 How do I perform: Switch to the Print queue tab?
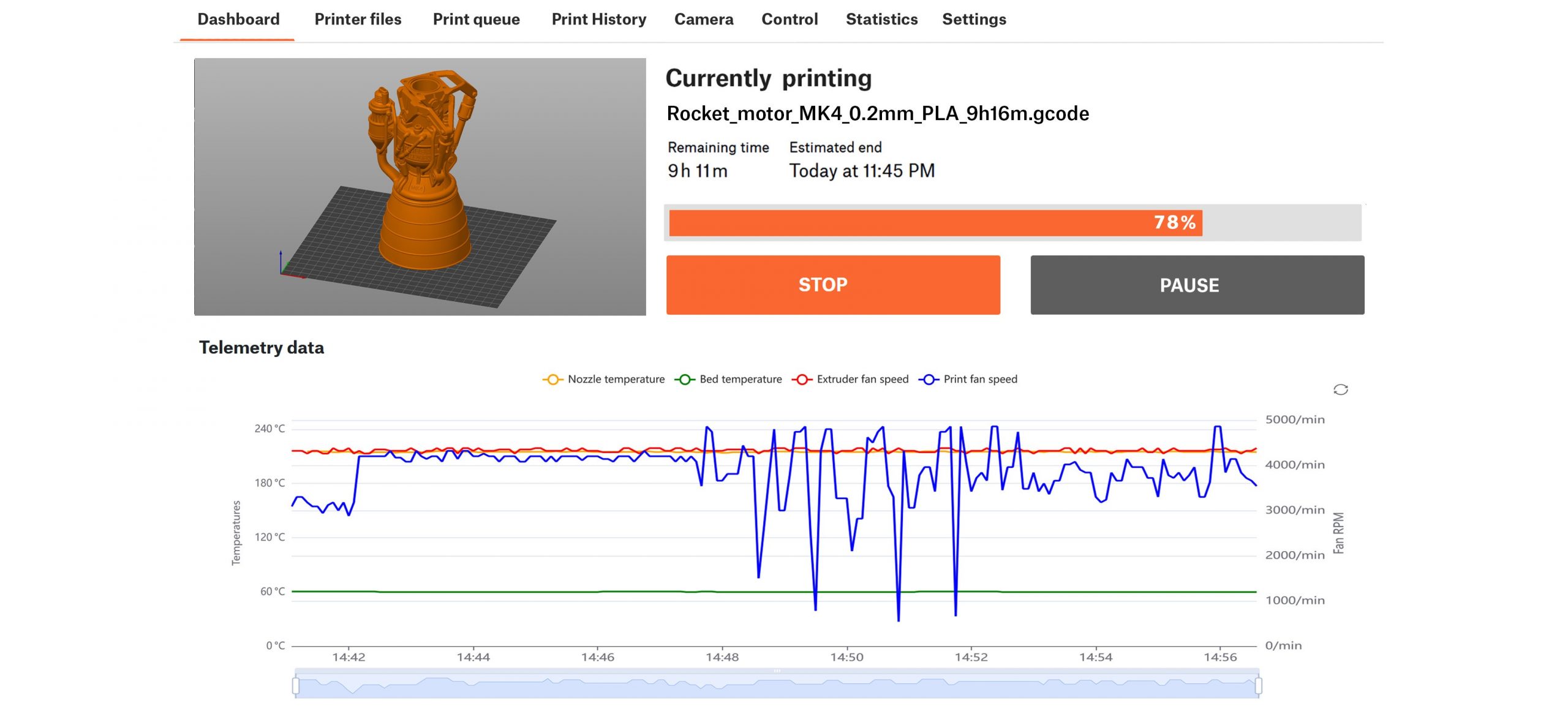tap(476, 20)
